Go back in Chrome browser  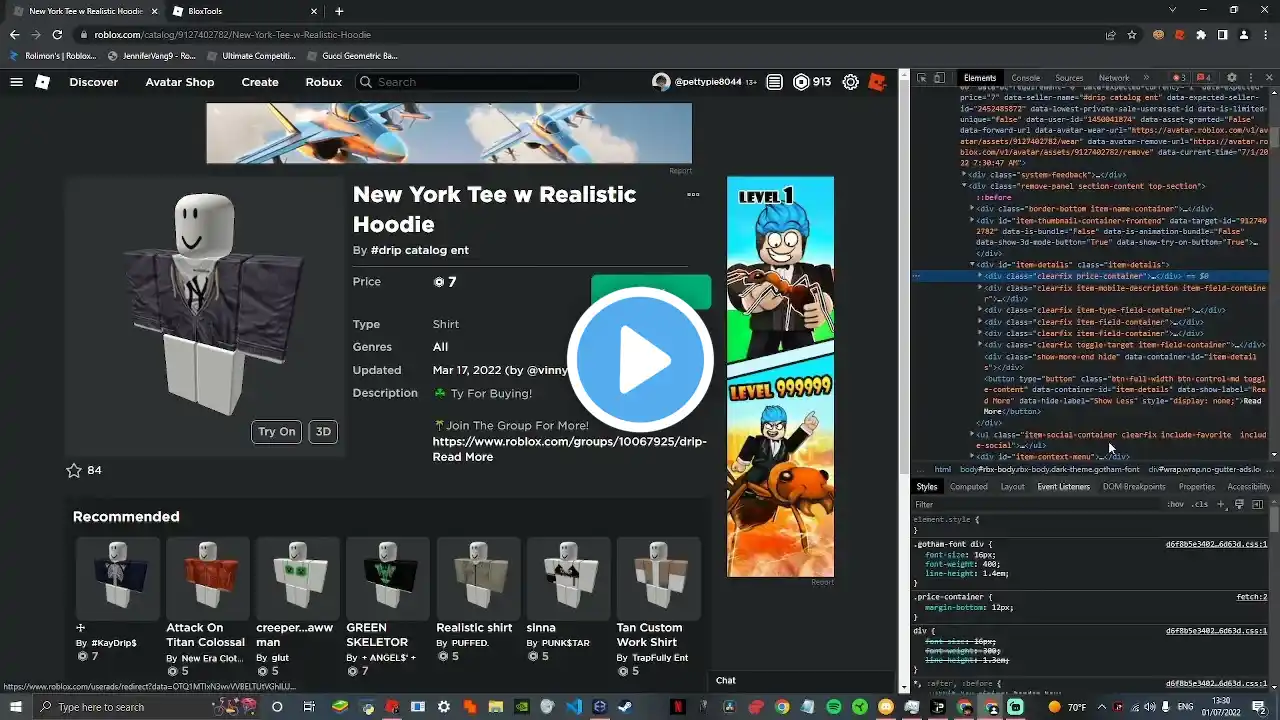tap(14, 35)
